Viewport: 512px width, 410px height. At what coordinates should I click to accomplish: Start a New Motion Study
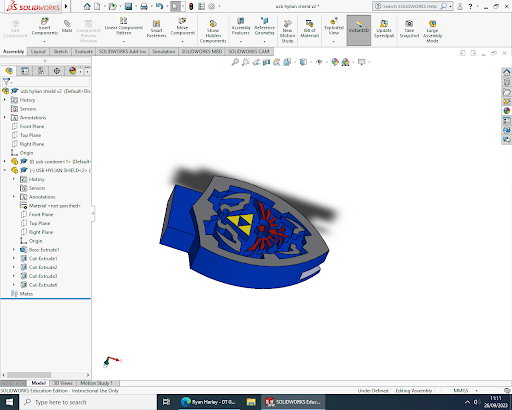click(x=287, y=31)
